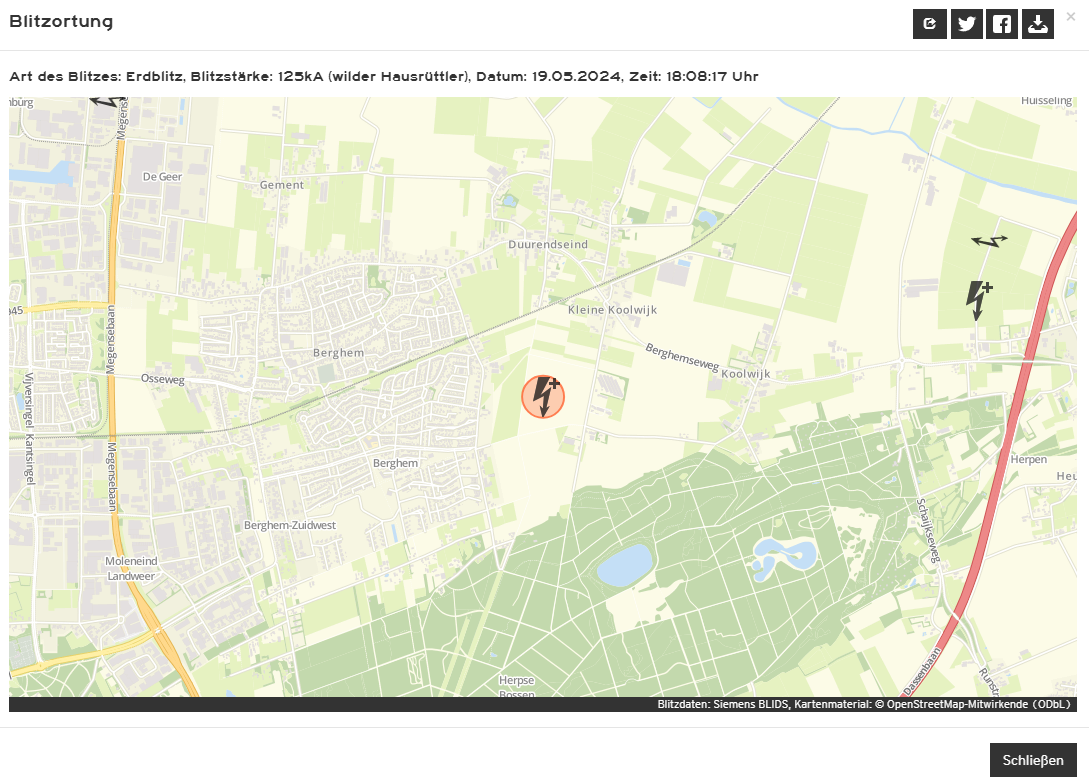Viewport: 1089px width, 784px height.
Task: Click the Herpen map label
Action: point(1029,459)
